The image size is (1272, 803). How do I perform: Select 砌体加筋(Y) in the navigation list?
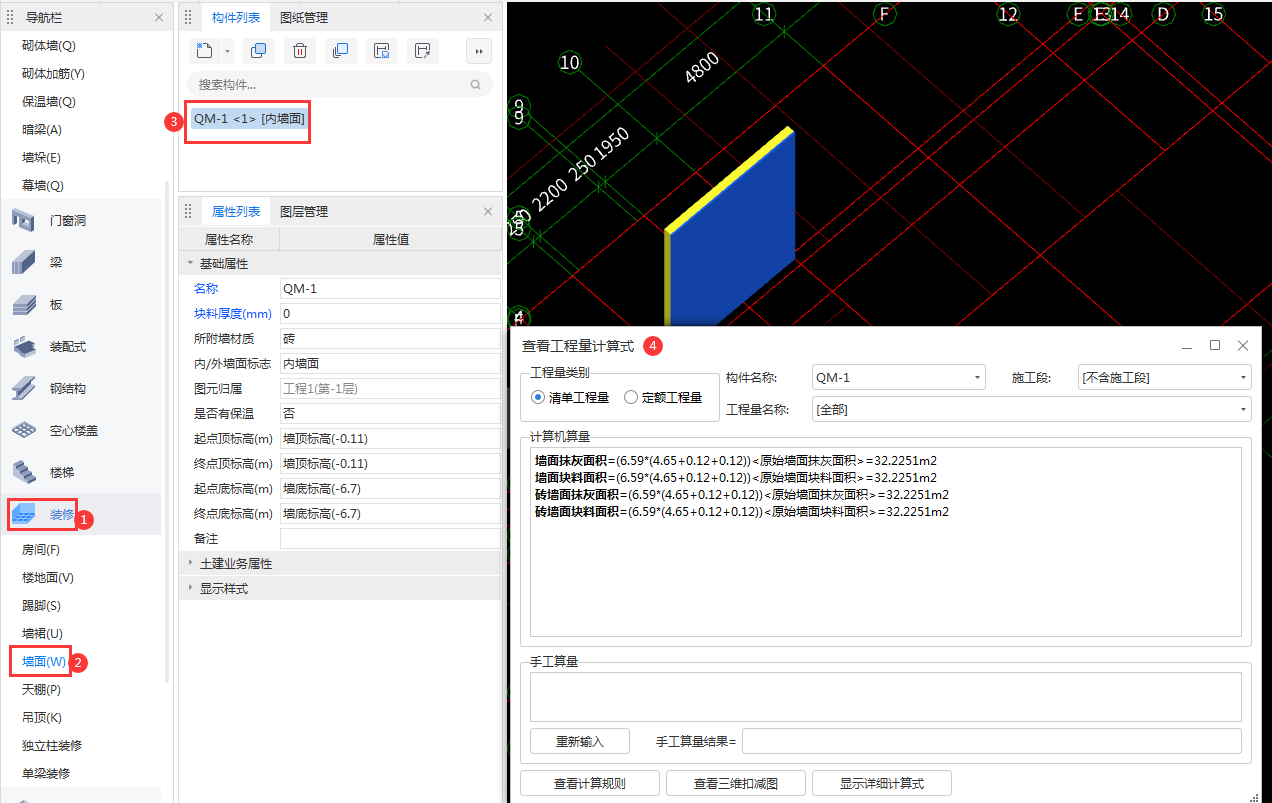pos(53,73)
